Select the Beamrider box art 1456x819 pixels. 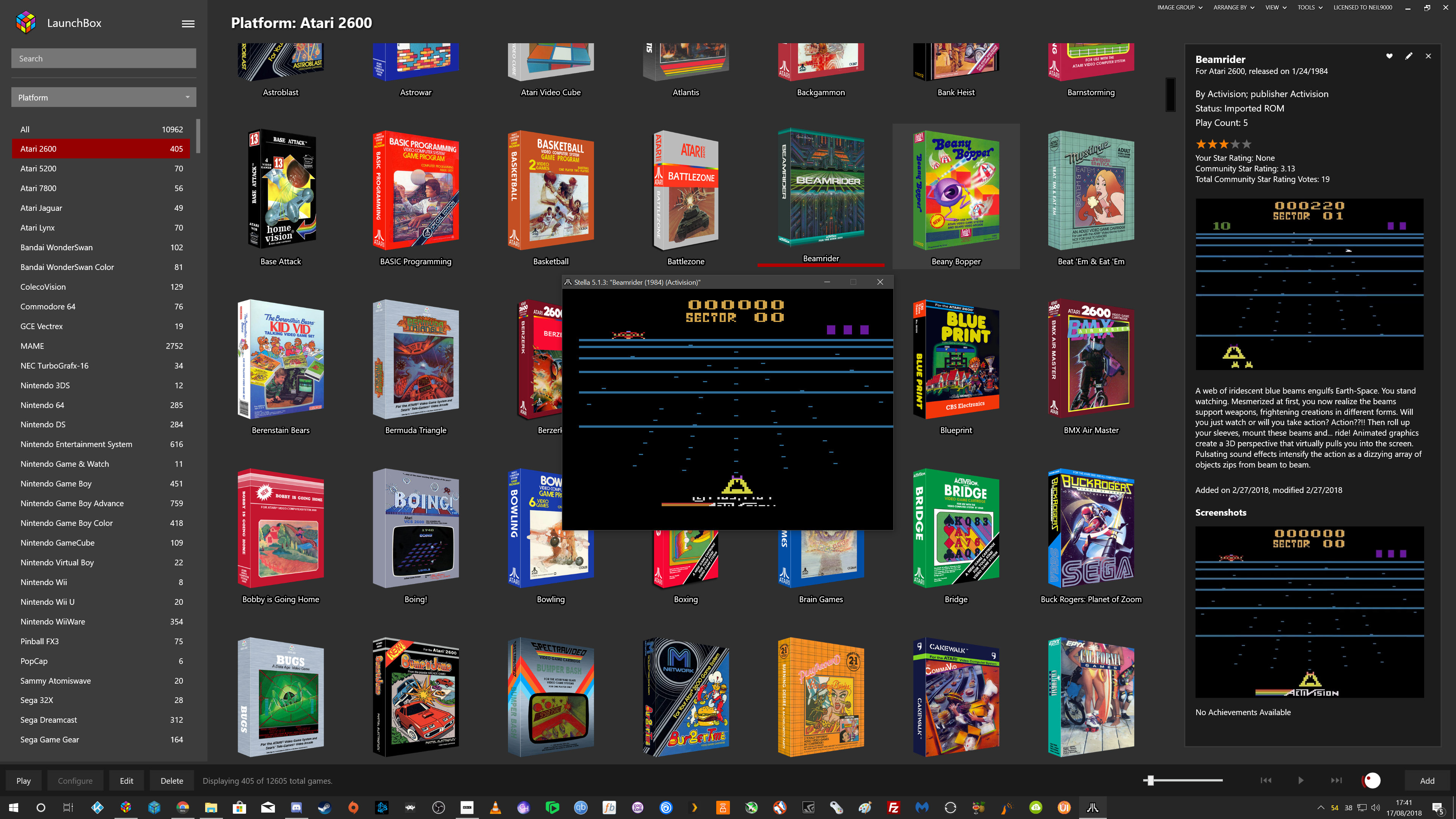(x=821, y=188)
